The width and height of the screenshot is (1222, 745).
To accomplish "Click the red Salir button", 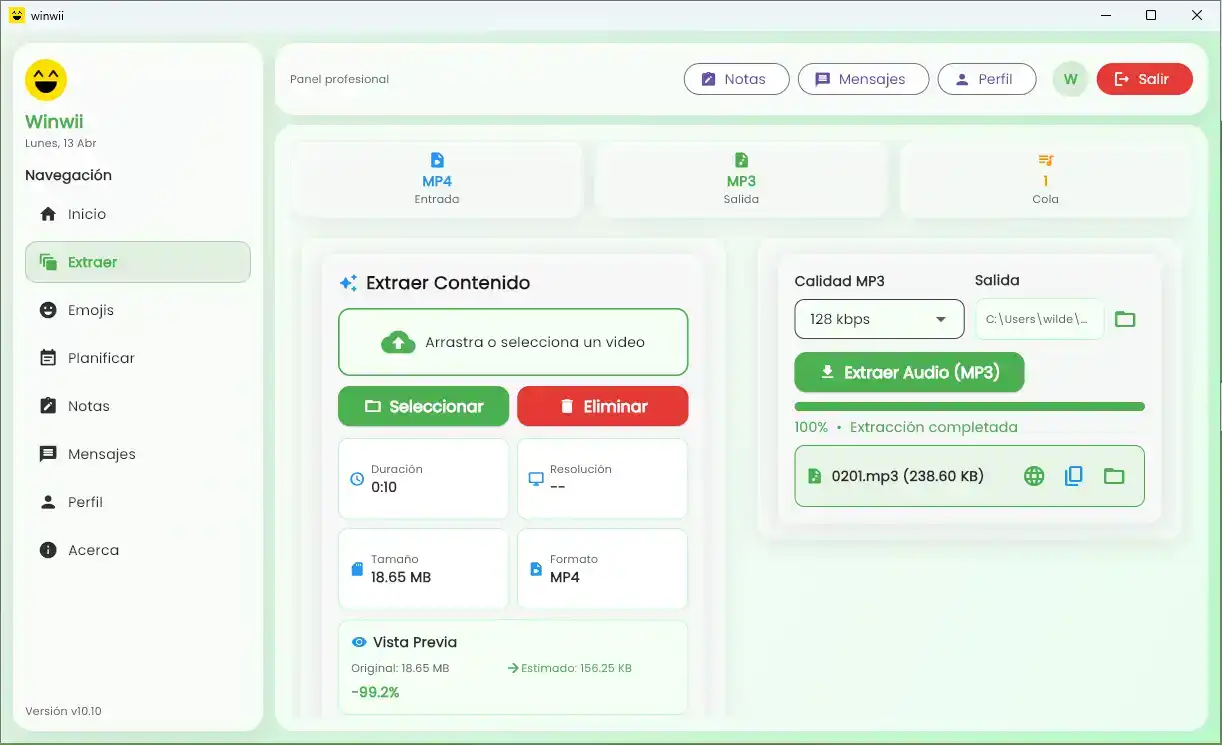I will pyautogui.click(x=1144, y=79).
